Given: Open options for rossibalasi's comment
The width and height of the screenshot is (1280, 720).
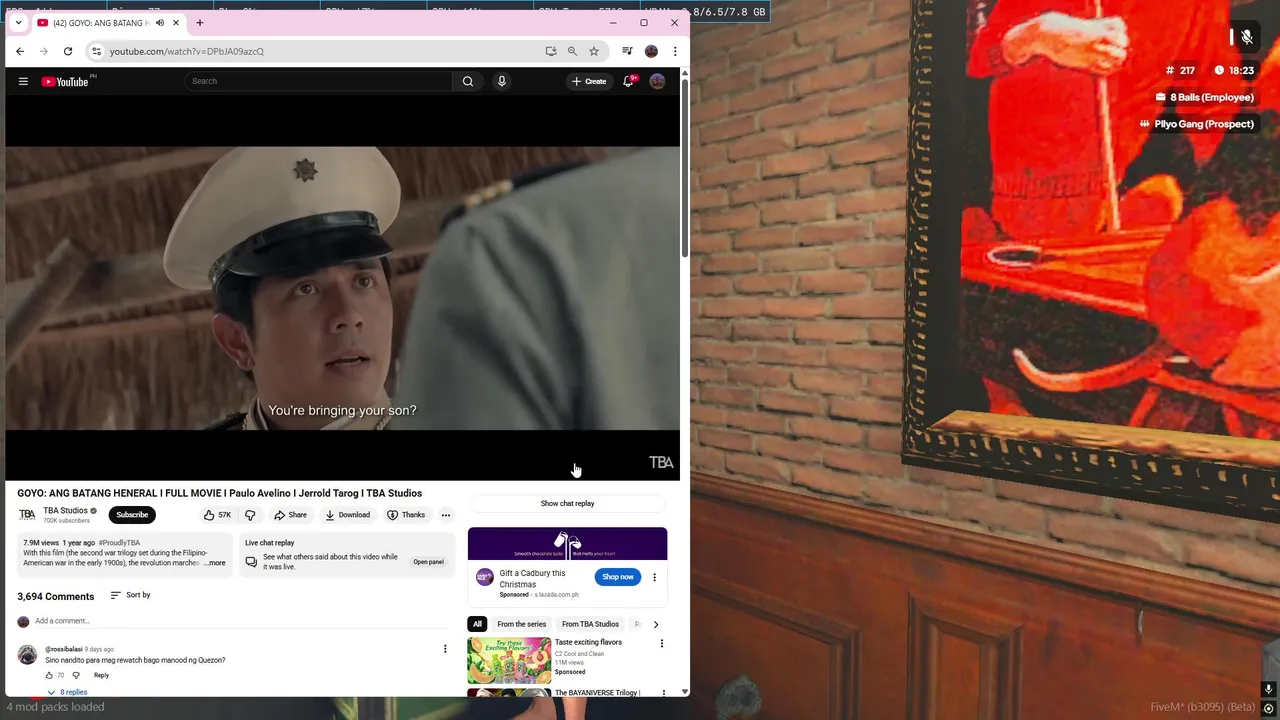Looking at the screenshot, I should coord(445,649).
